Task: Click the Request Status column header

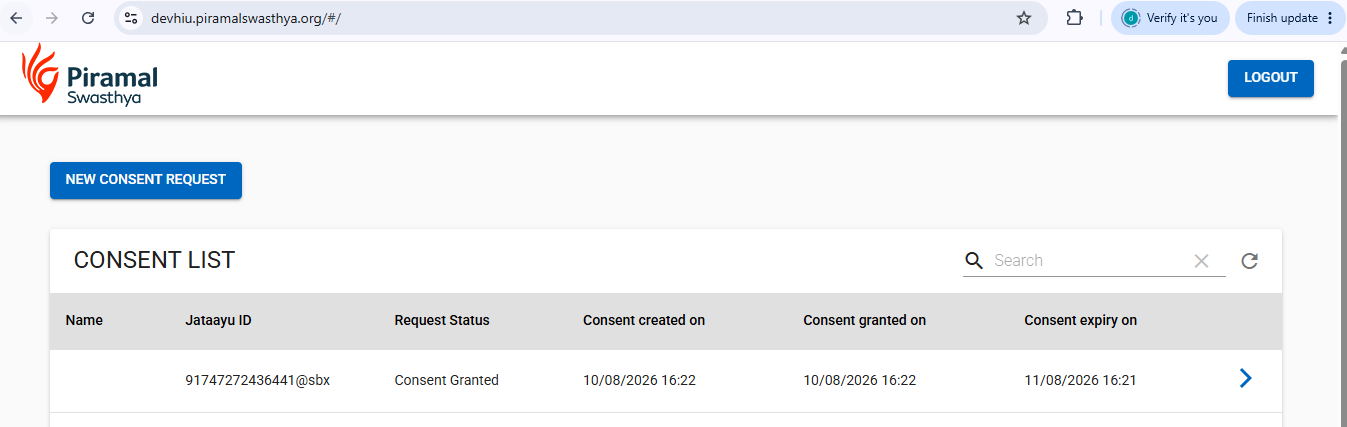Action: [x=442, y=321]
